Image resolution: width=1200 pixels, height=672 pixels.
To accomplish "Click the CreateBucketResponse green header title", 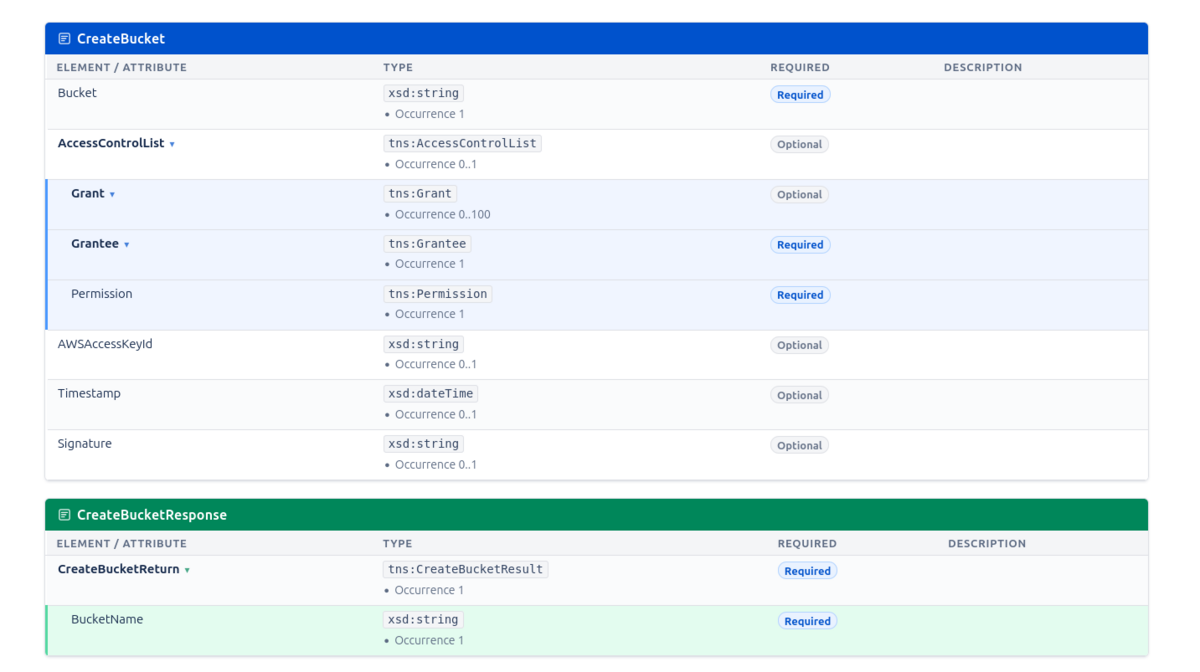I will point(152,515).
